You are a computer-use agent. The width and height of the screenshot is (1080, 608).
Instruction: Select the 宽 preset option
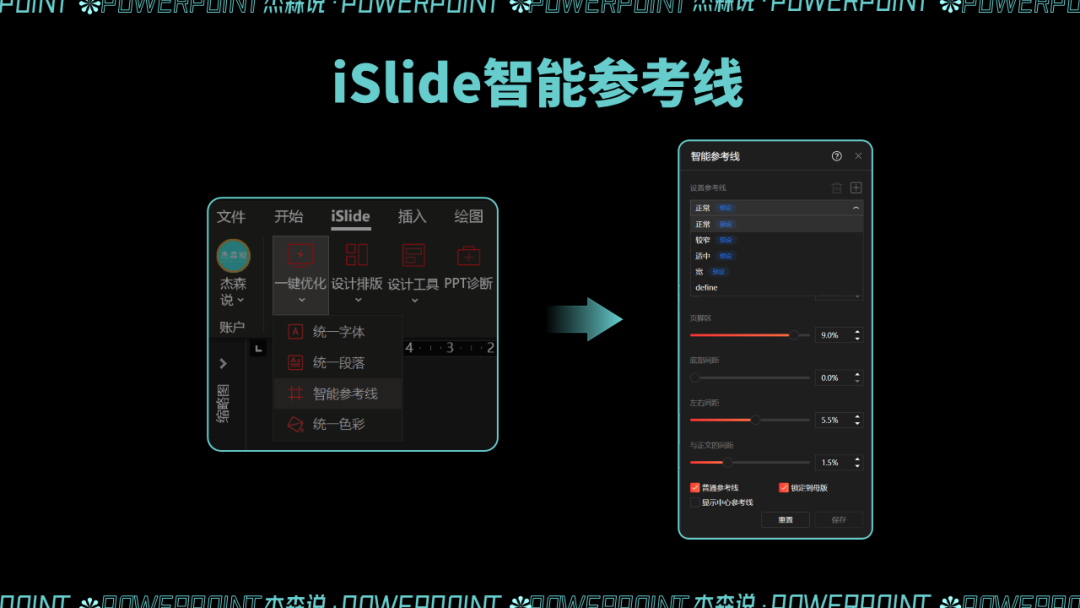(776, 271)
